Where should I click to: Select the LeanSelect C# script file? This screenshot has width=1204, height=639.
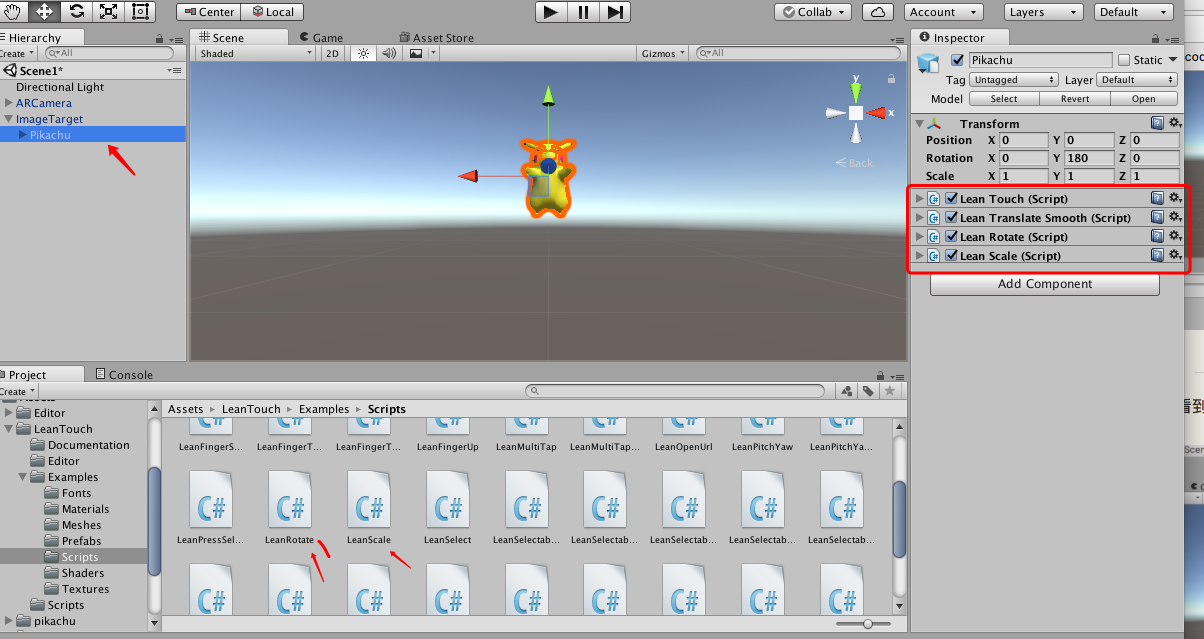[x=447, y=507]
